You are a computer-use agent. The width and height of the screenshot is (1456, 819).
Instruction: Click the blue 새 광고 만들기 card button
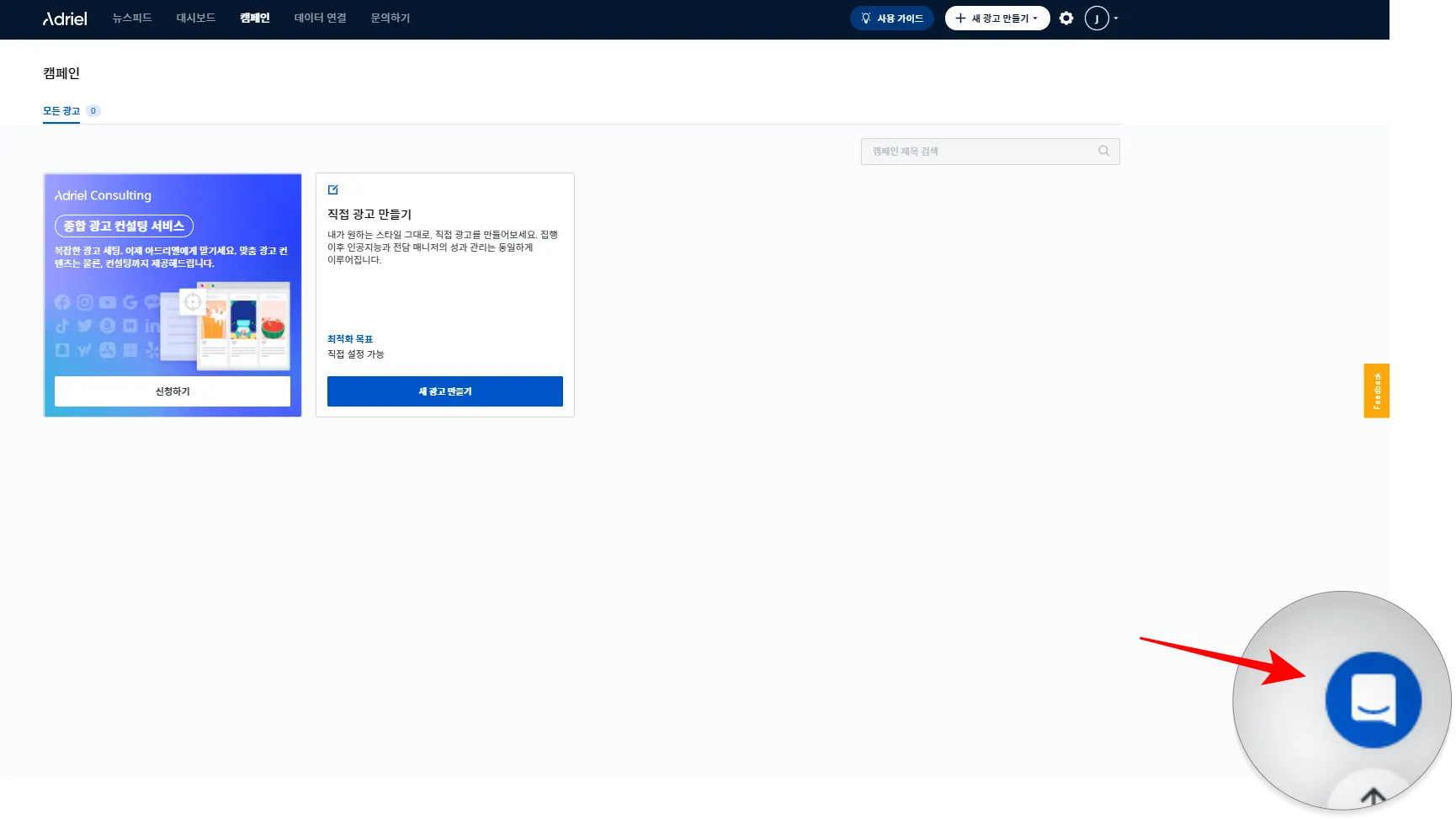445,391
